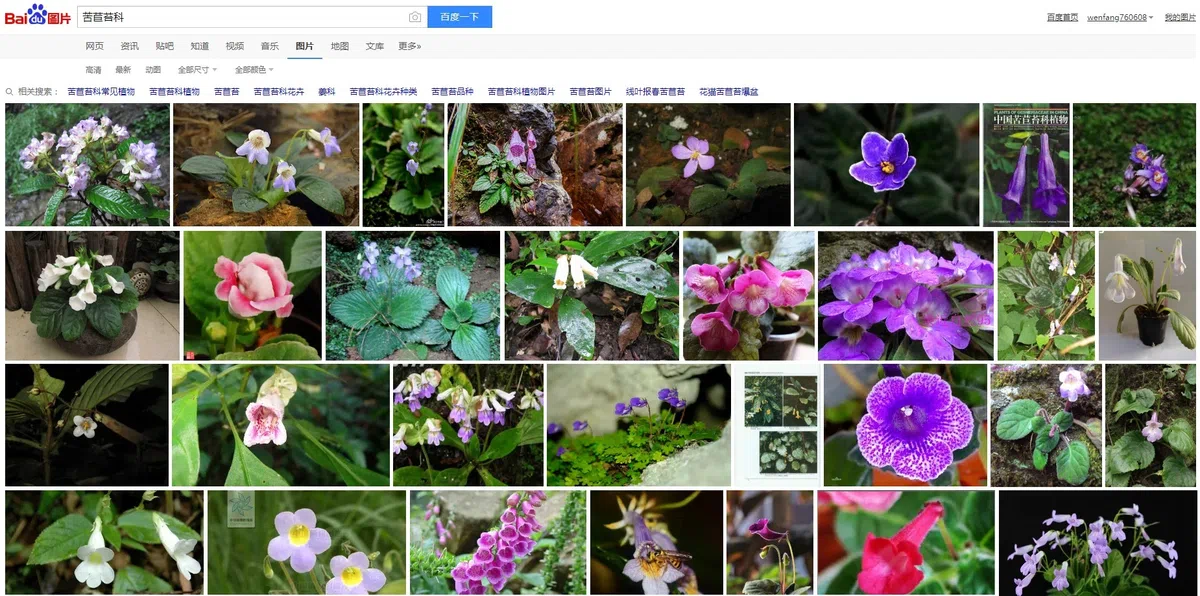Click the 百度一下 search button
The image size is (1200, 596).
[x=459, y=17]
